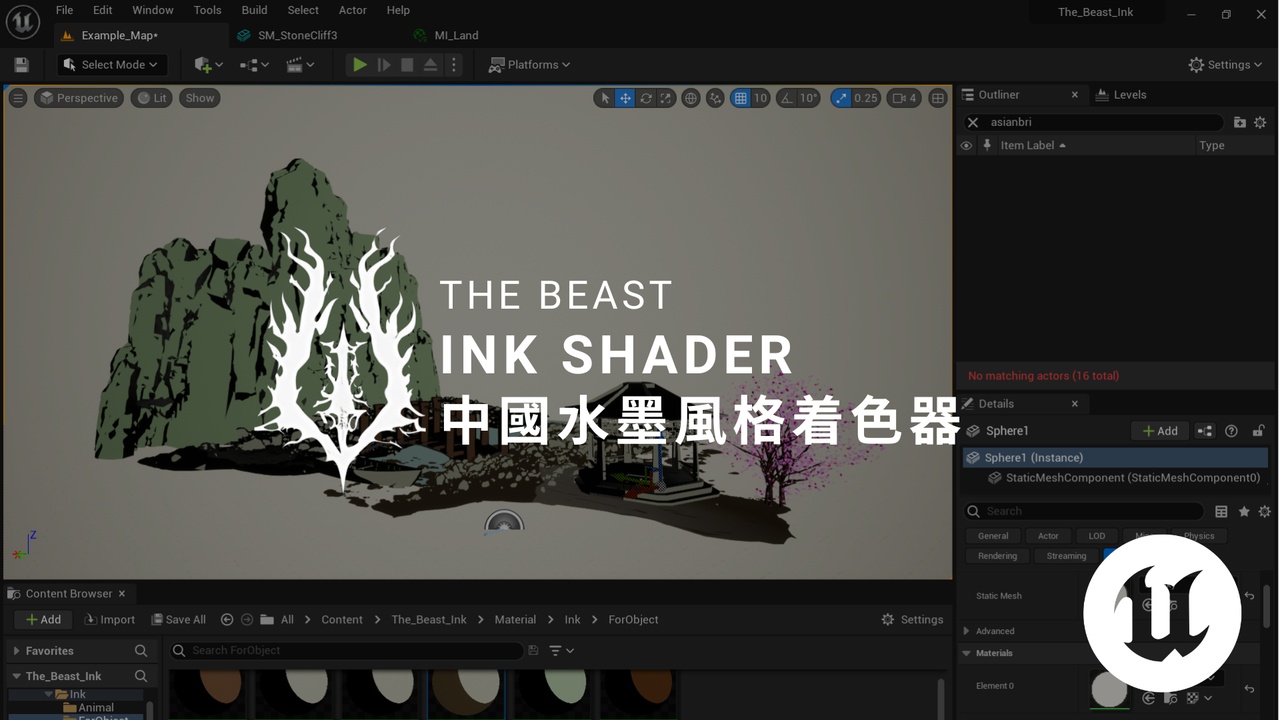Screen dimensions: 1280x720
Task: Open the Cinematics clapperboard dropdown
Action: point(300,65)
